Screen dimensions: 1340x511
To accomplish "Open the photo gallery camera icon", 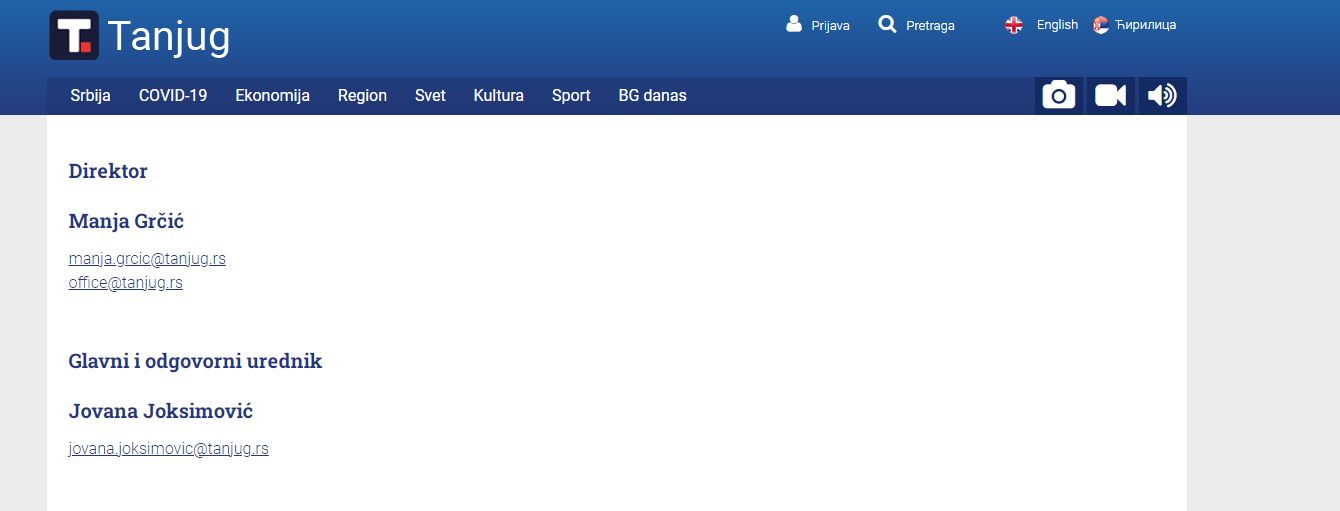I will tap(1059, 96).
